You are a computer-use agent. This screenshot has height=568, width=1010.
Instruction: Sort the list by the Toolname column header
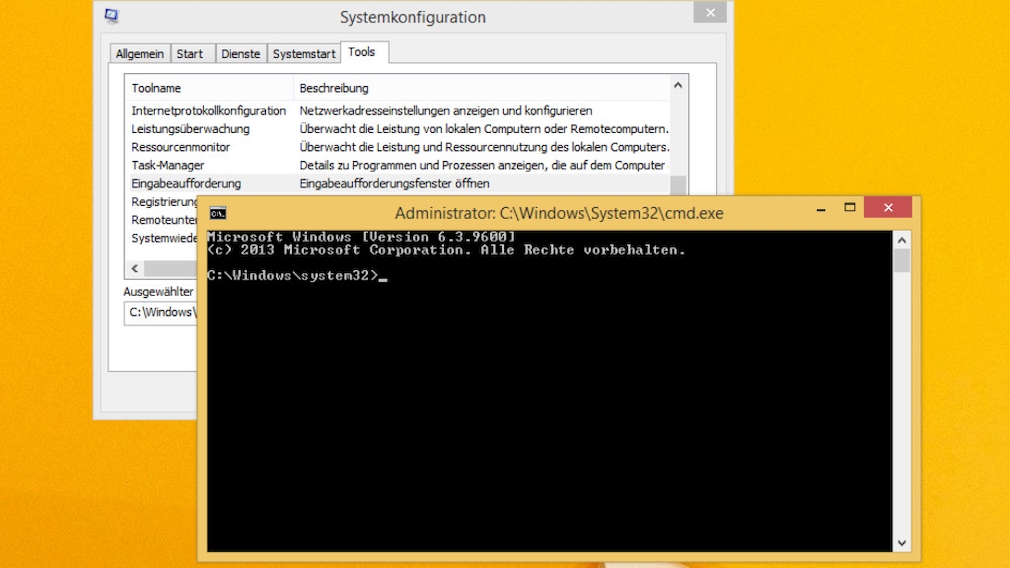point(209,88)
